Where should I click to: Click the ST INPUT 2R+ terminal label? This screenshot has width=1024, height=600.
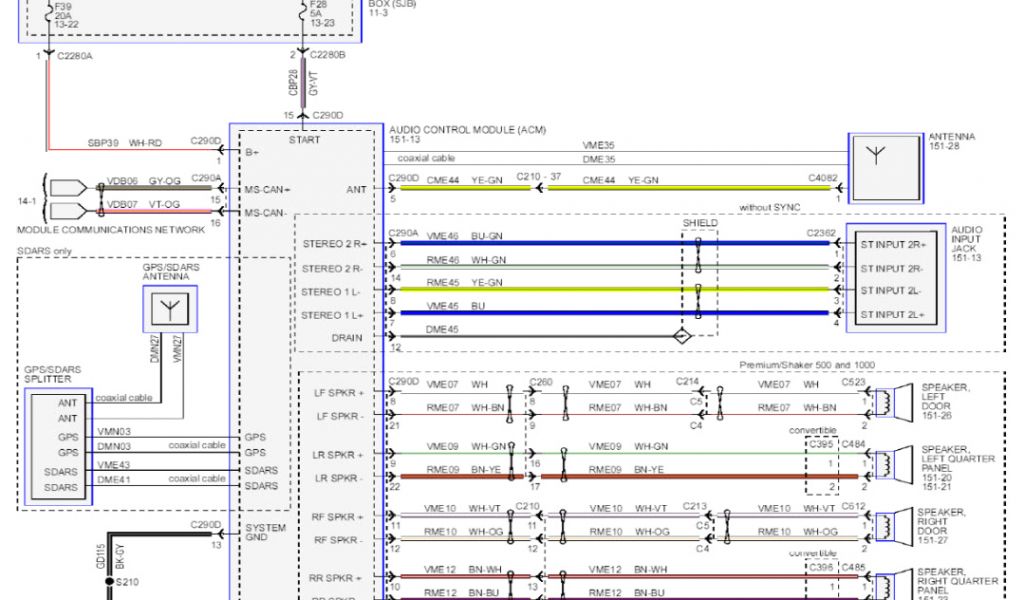coord(893,244)
